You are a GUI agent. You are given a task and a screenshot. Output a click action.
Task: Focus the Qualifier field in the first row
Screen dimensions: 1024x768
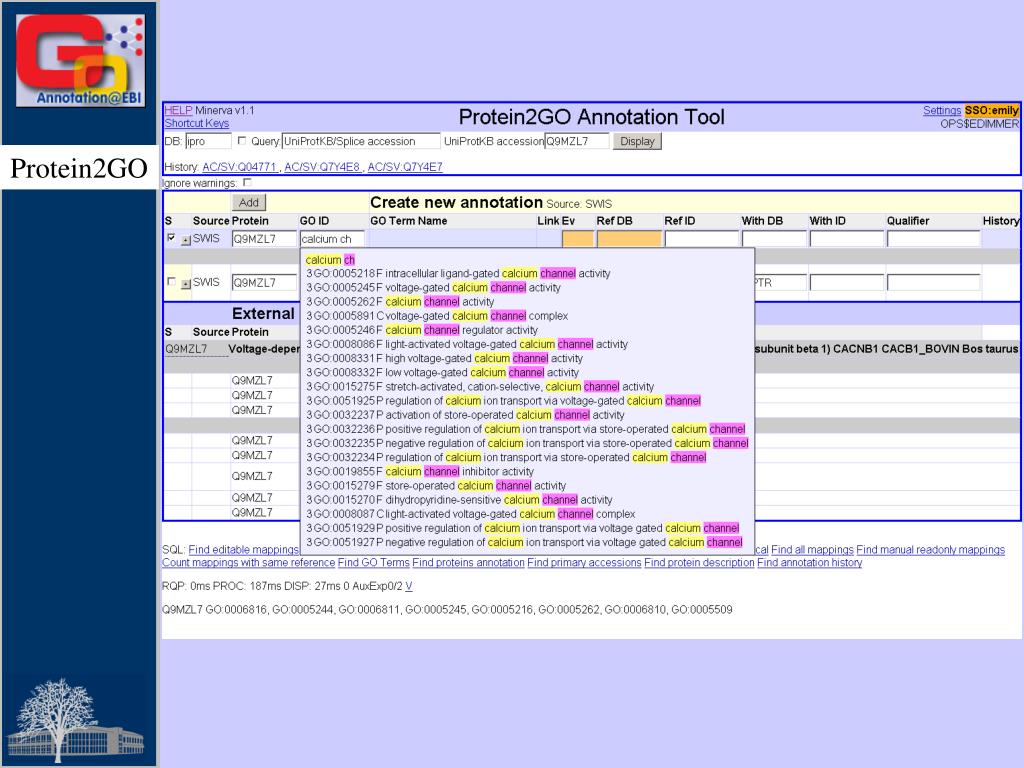coord(933,239)
